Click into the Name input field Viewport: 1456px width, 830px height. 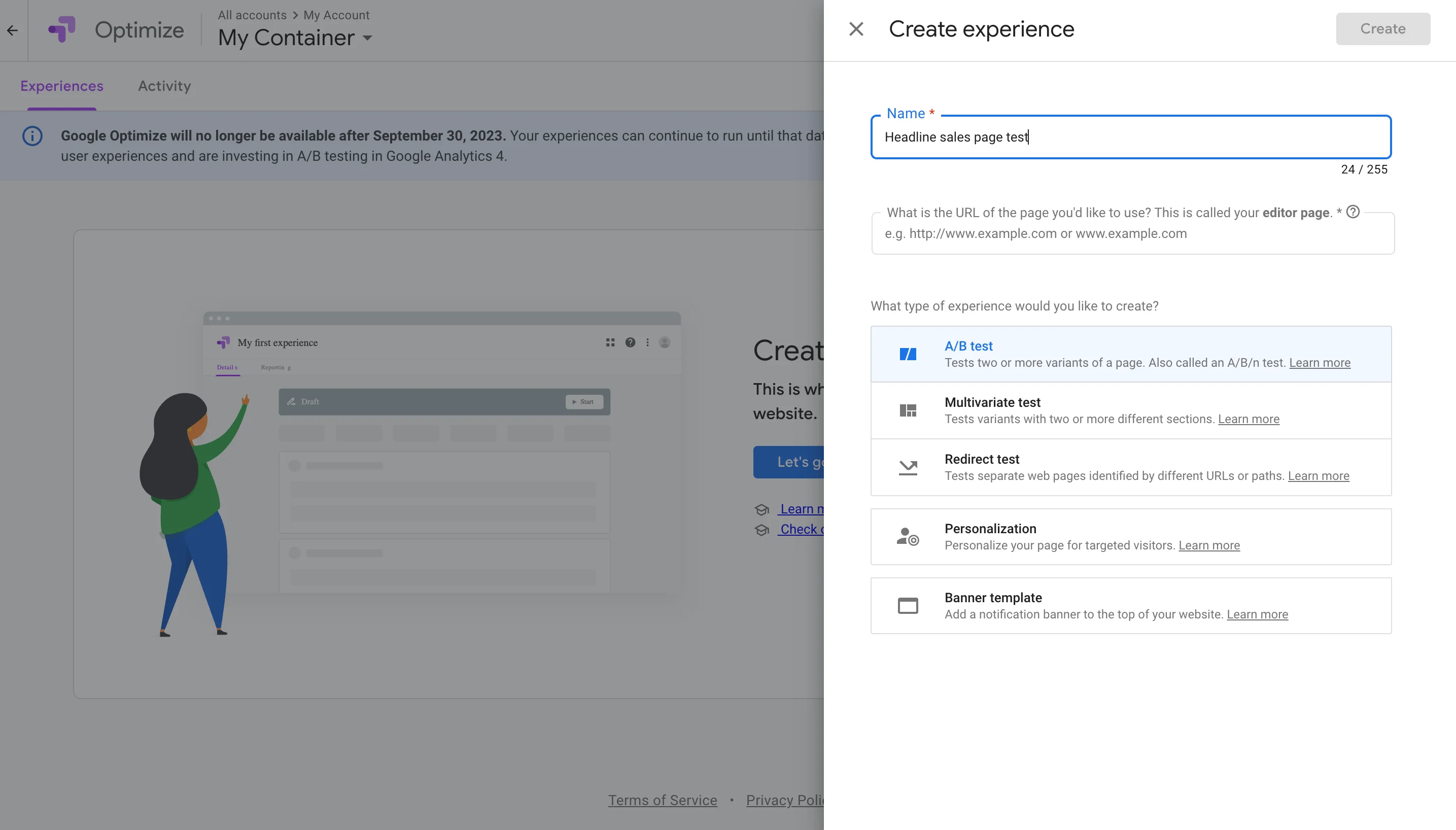pyautogui.click(x=1131, y=137)
